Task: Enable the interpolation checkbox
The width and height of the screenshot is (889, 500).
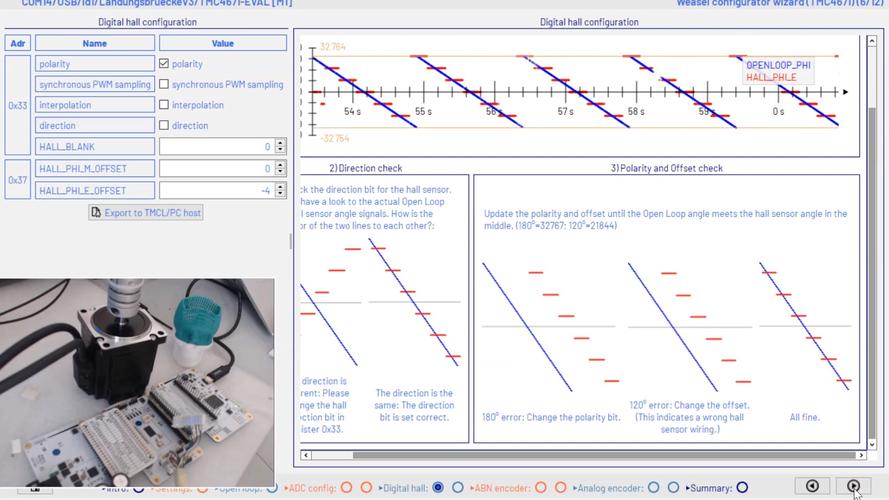Action: pos(164,104)
